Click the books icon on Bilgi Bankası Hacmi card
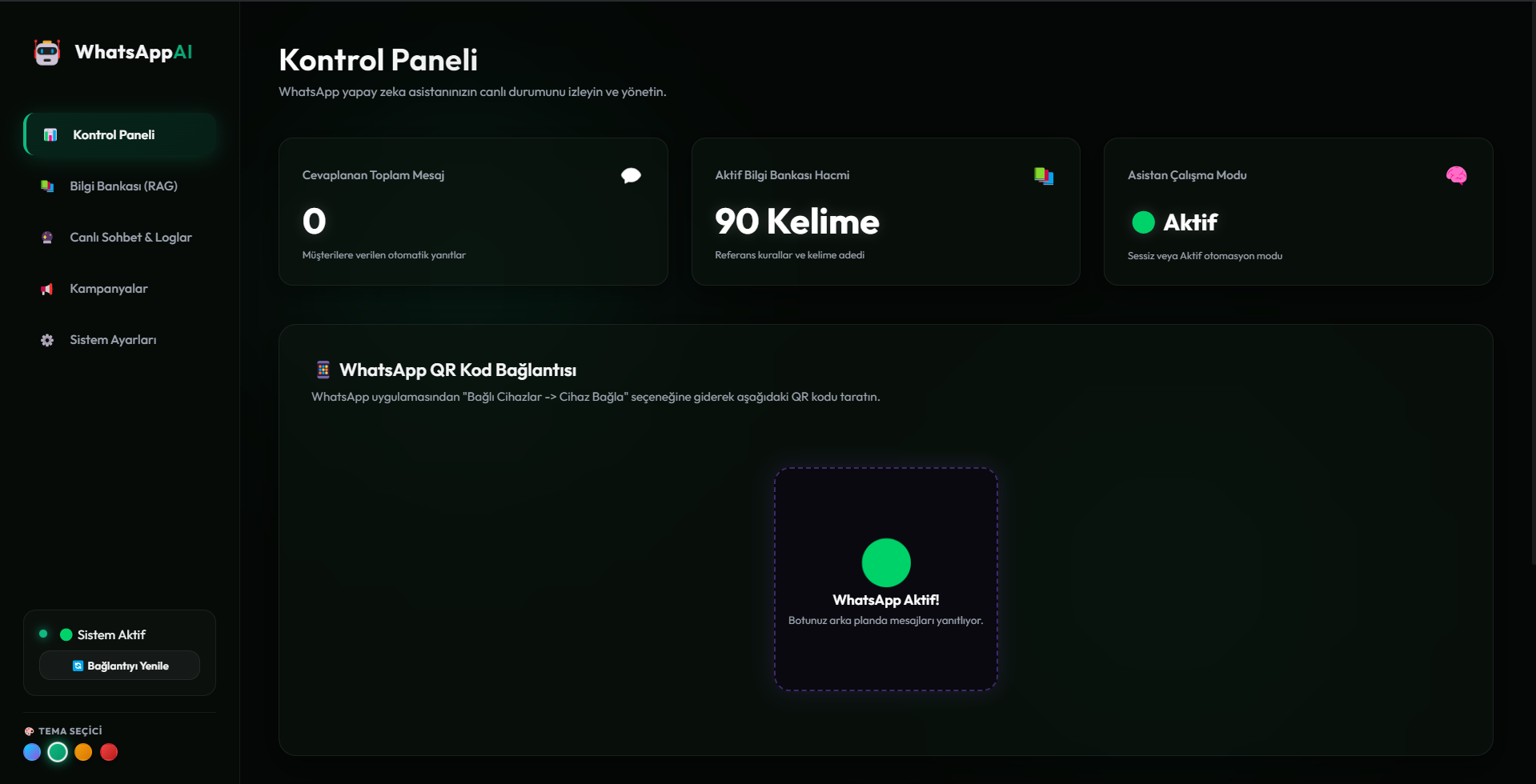The image size is (1536, 784). tap(1044, 176)
